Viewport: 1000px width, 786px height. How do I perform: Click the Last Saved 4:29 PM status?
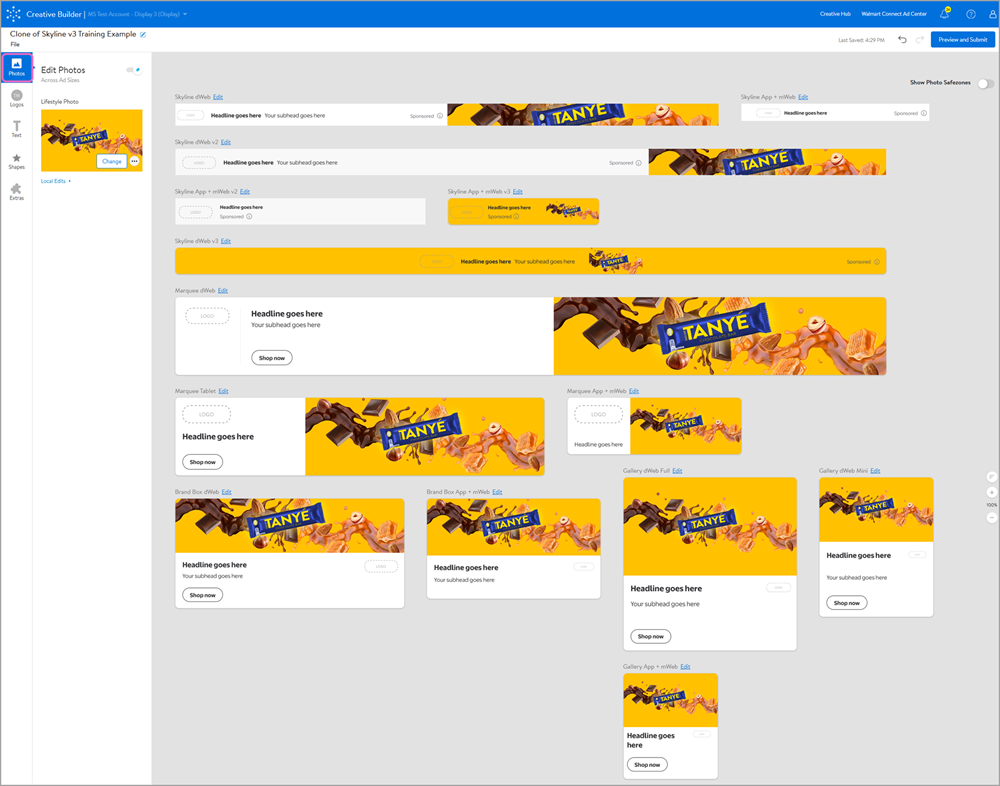tap(862, 40)
